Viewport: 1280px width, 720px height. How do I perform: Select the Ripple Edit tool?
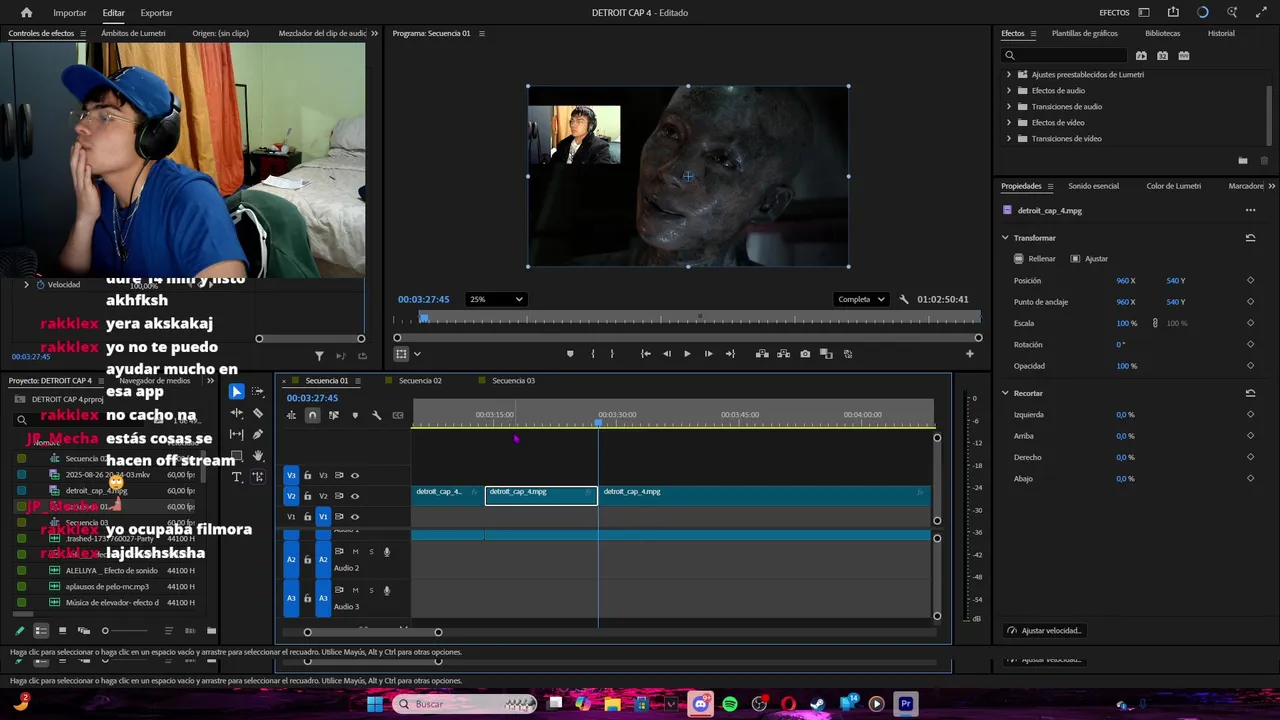tap(237, 413)
